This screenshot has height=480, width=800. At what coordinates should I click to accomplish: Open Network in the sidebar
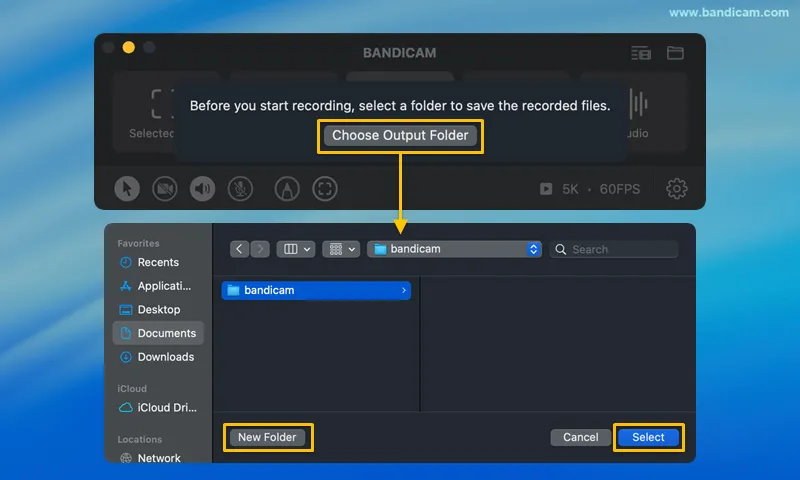click(x=158, y=458)
